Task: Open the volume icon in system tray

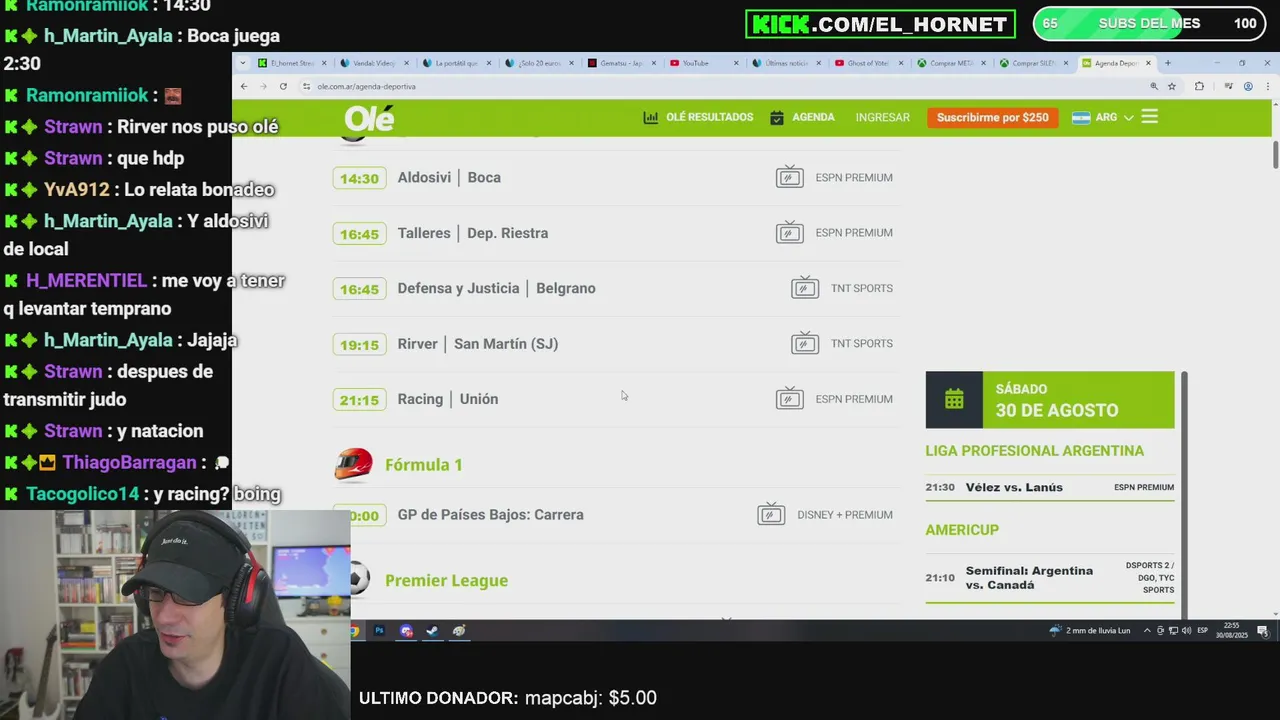Action: click(1186, 631)
